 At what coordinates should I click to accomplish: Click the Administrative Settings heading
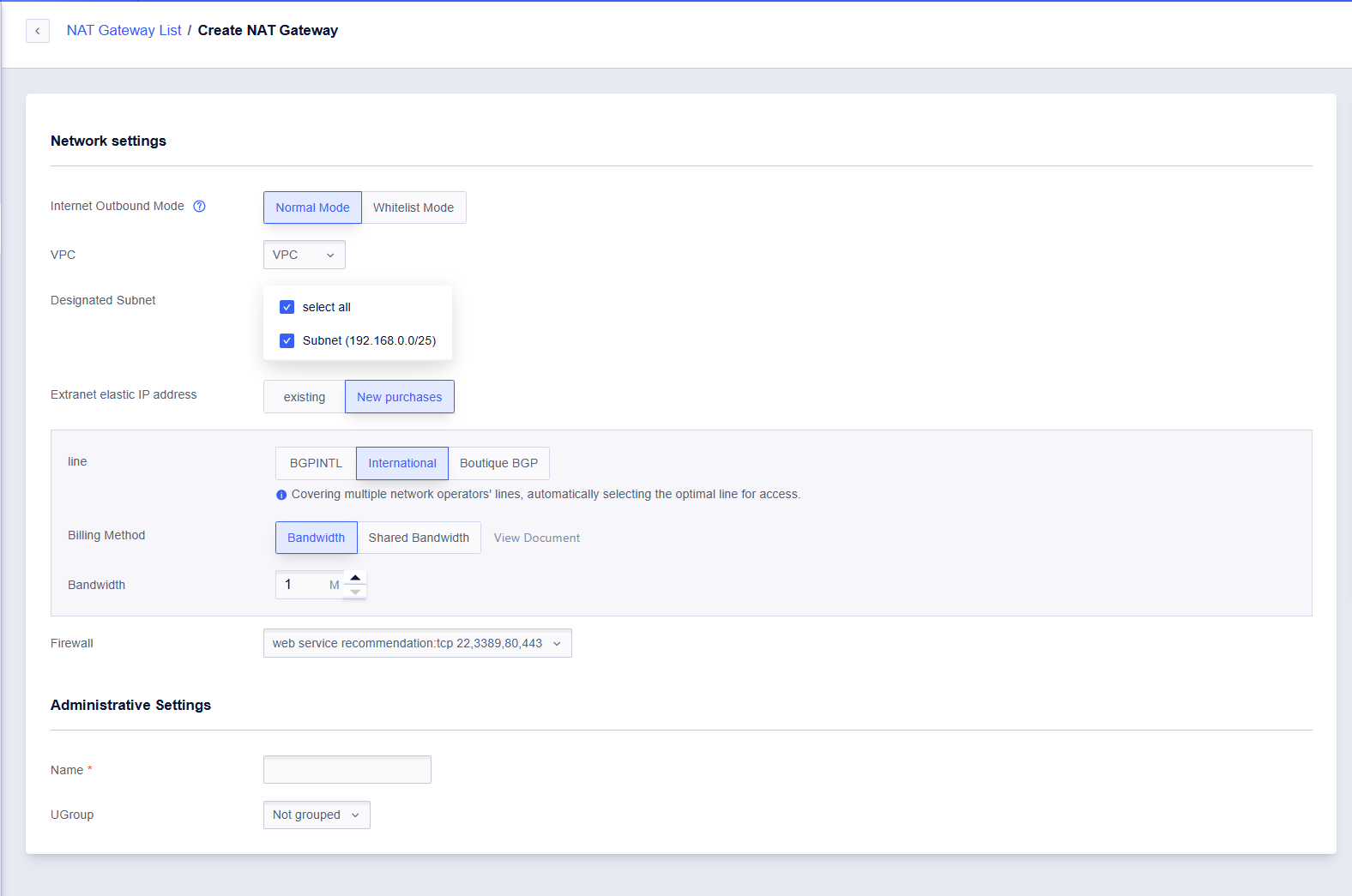point(130,705)
